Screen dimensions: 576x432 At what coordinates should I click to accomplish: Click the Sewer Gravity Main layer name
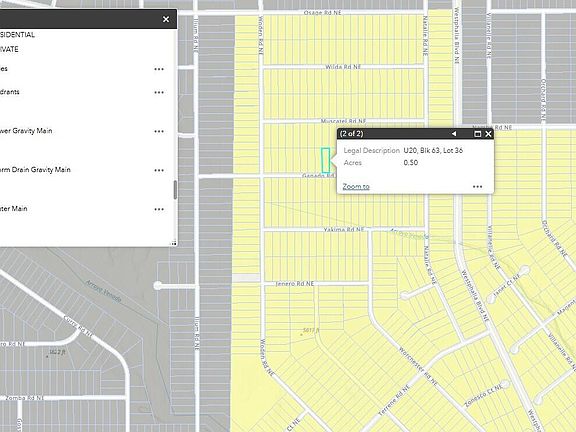[x=26, y=131]
